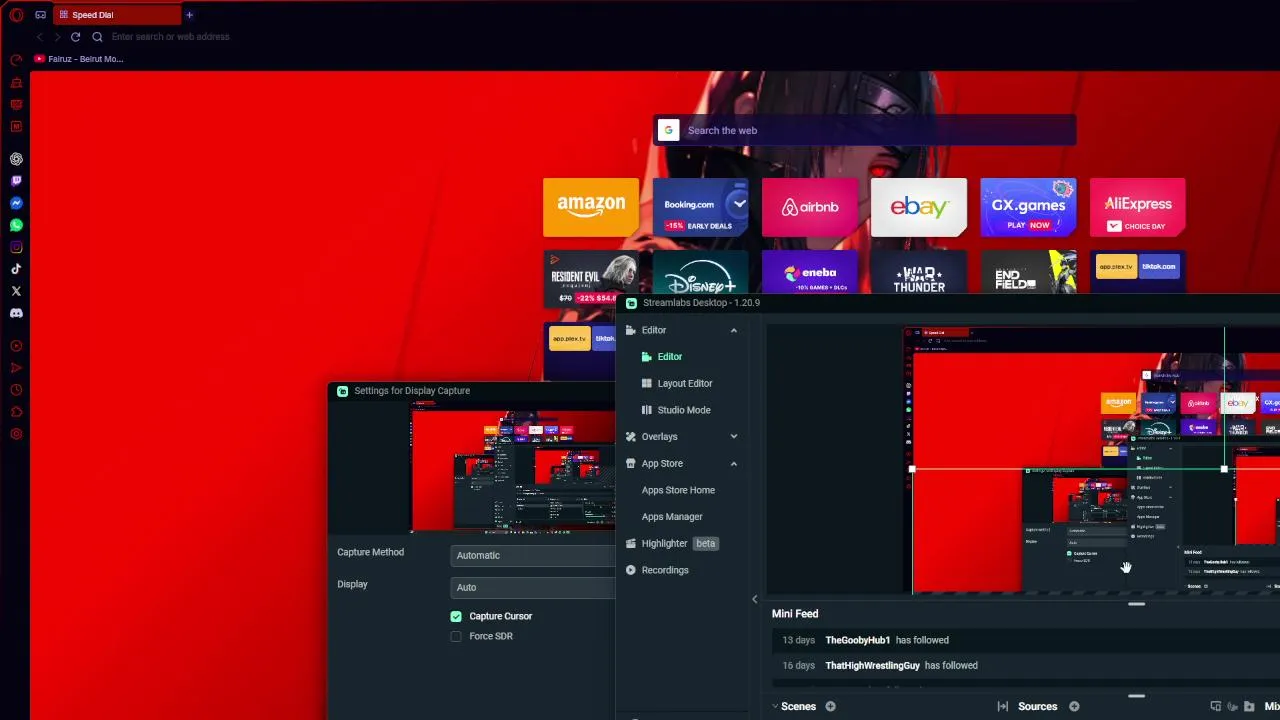Viewport: 1280px width, 720px height.
Task: Collapse the Streamlabs side menu arrow
Action: click(x=755, y=599)
